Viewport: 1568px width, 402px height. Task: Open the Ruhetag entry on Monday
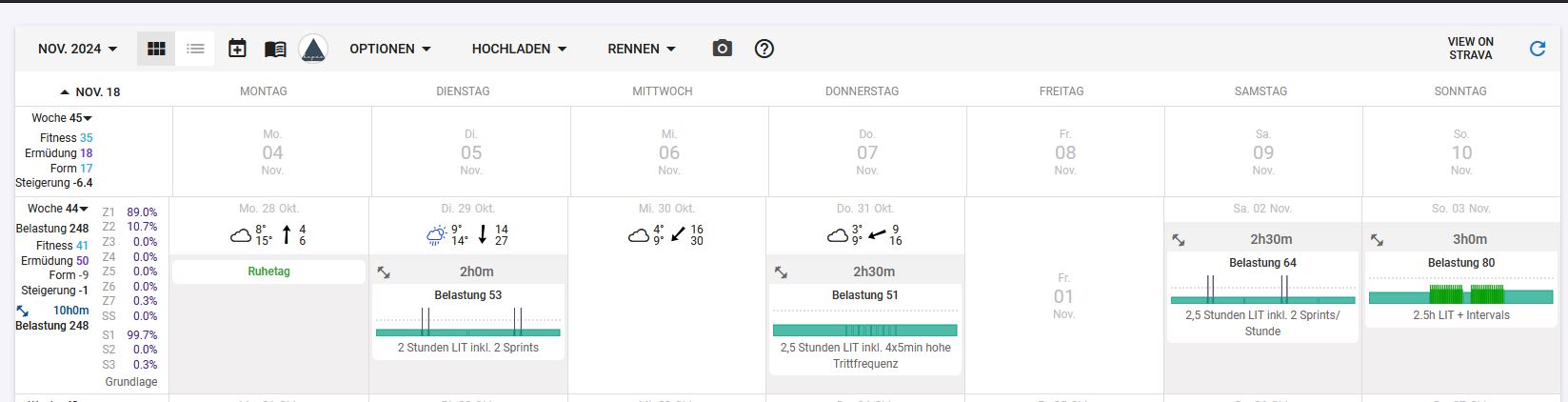coord(268,271)
